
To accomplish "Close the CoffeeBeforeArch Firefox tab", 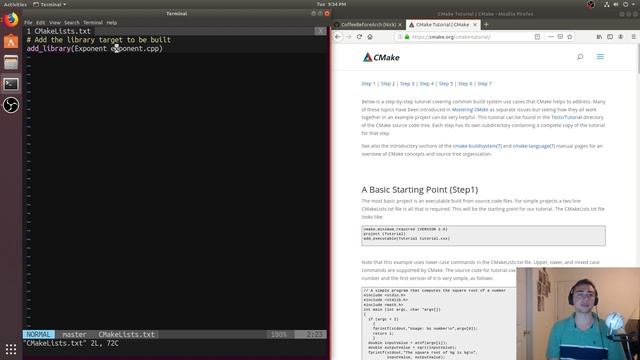I will [x=400, y=24].
